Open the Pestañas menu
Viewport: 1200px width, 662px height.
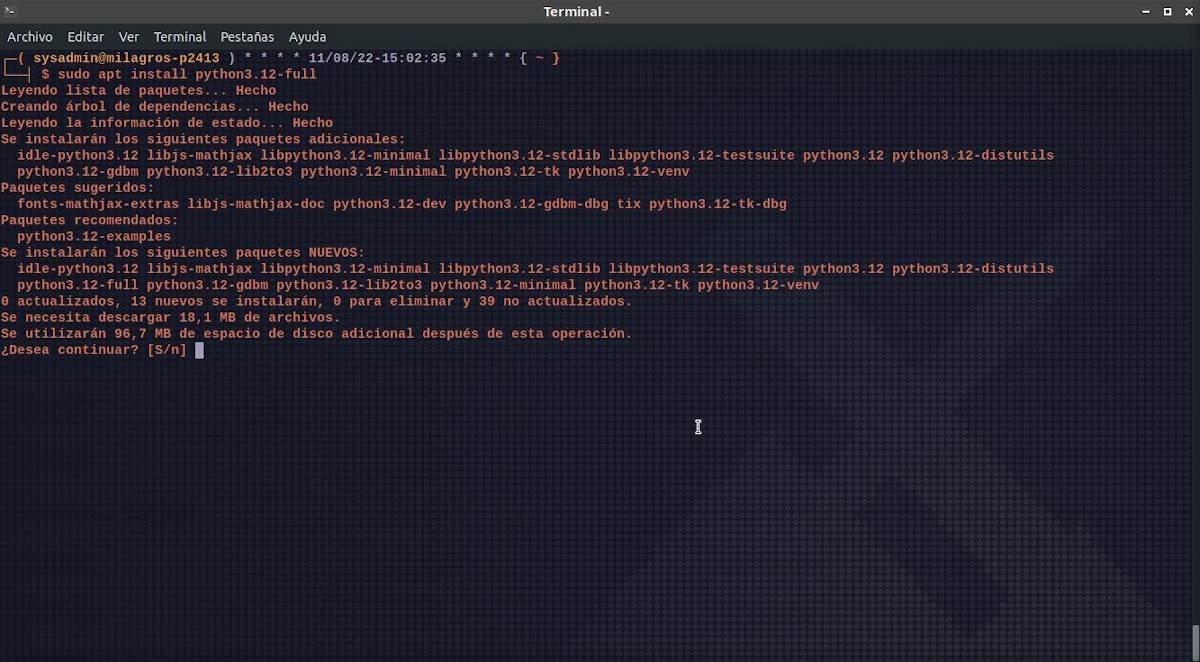click(x=247, y=36)
